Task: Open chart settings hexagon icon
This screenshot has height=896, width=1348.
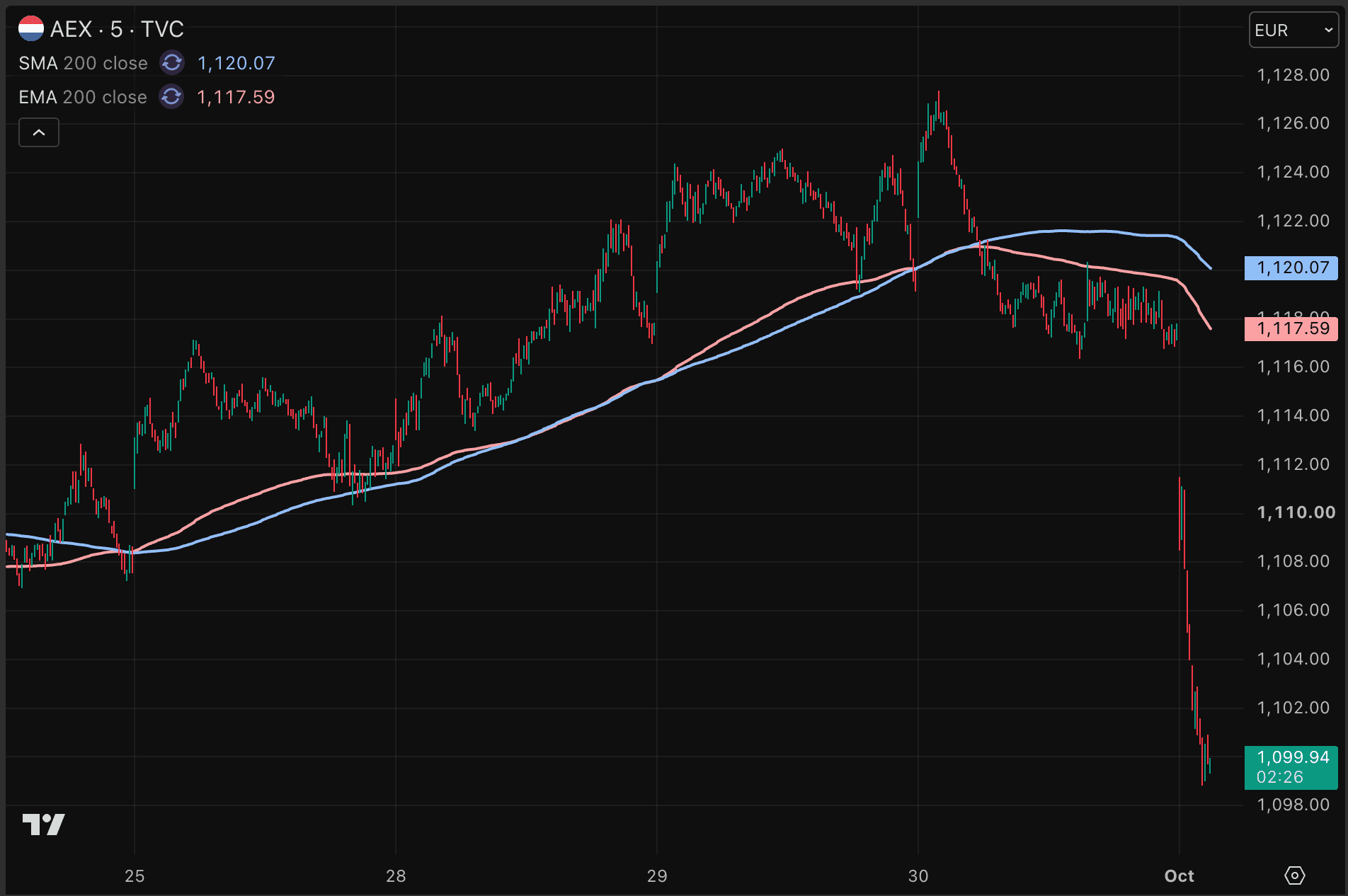Action: point(1294,875)
